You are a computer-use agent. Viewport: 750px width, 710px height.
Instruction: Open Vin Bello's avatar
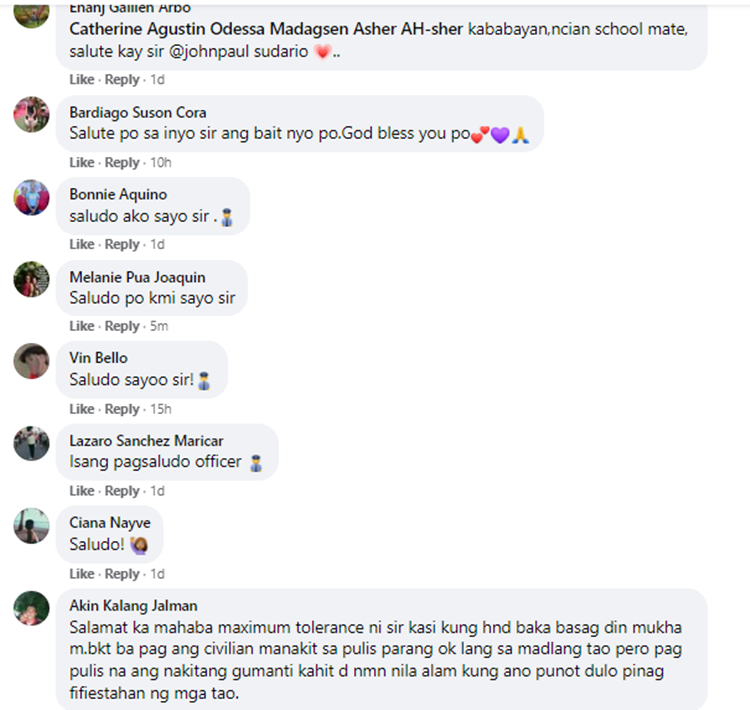(x=31, y=361)
